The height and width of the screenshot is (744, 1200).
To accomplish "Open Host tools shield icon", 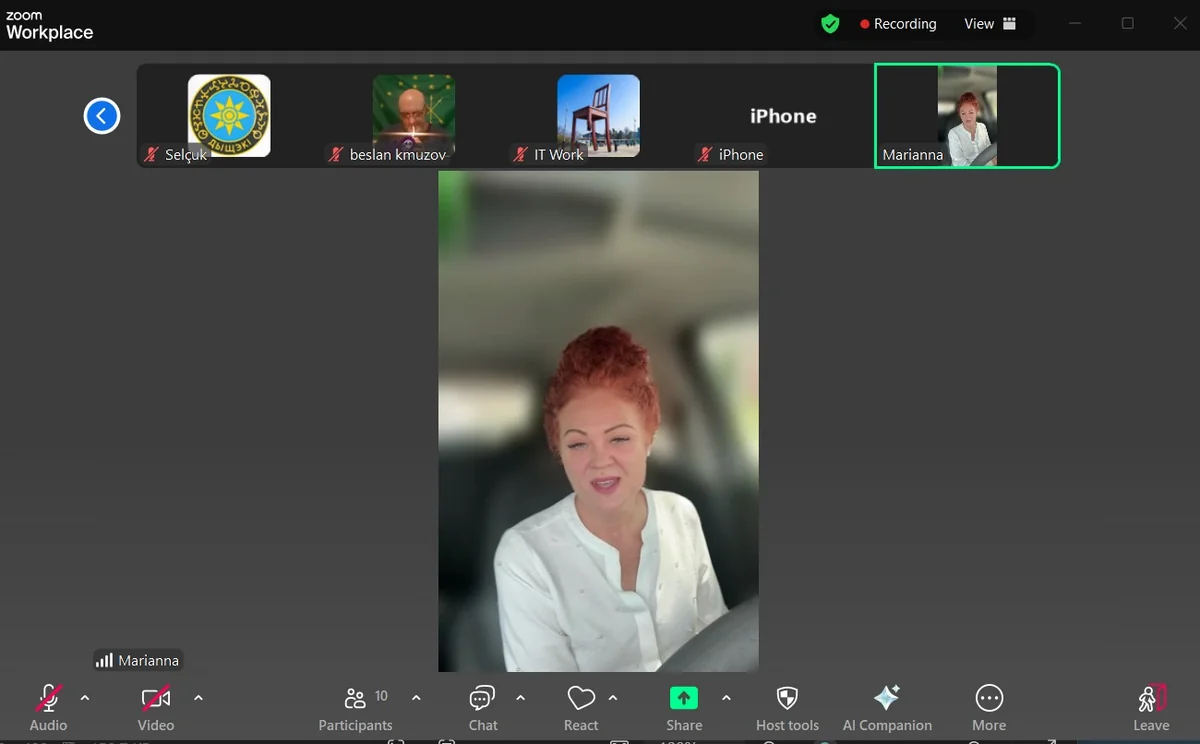I will coord(787,707).
